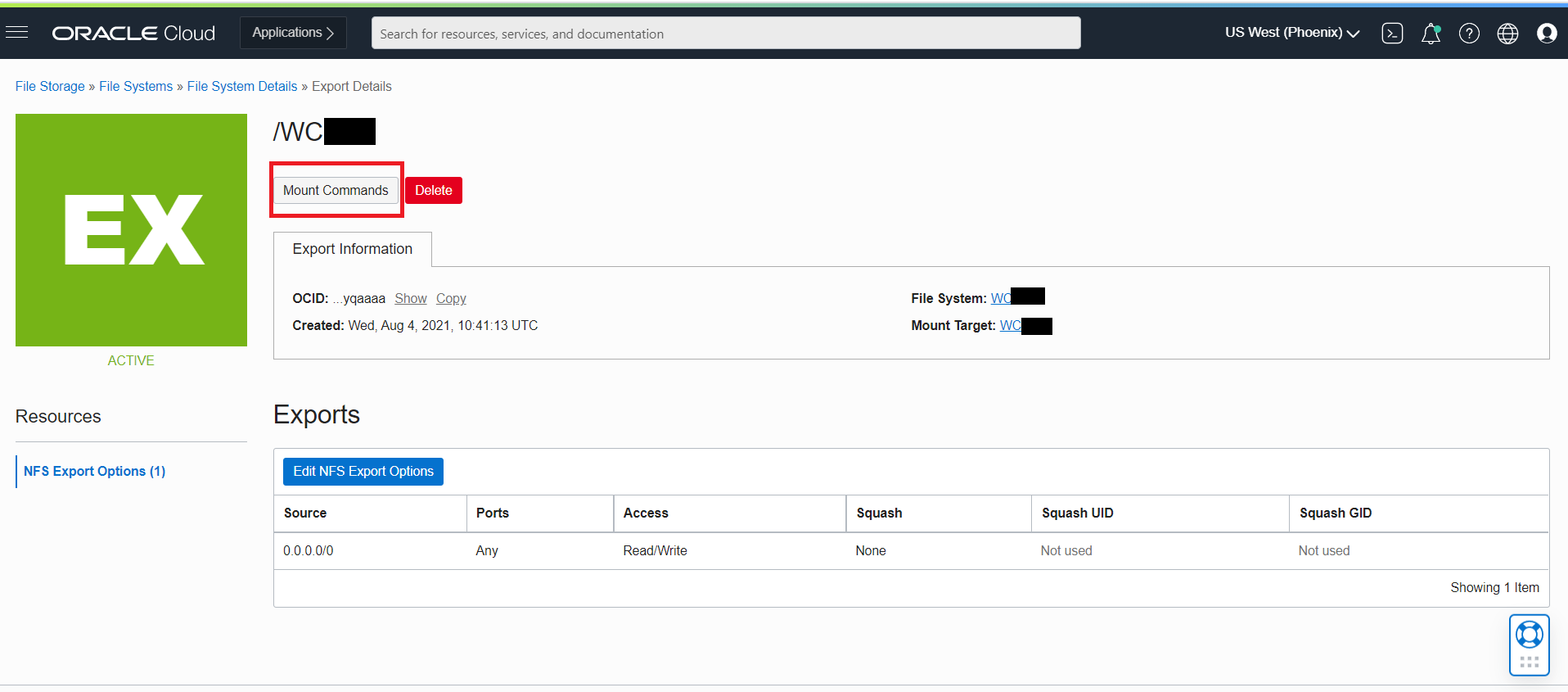Screen dimensions: 1568x692
Task: Click the support lifebuoy help widget
Action: (1529, 645)
